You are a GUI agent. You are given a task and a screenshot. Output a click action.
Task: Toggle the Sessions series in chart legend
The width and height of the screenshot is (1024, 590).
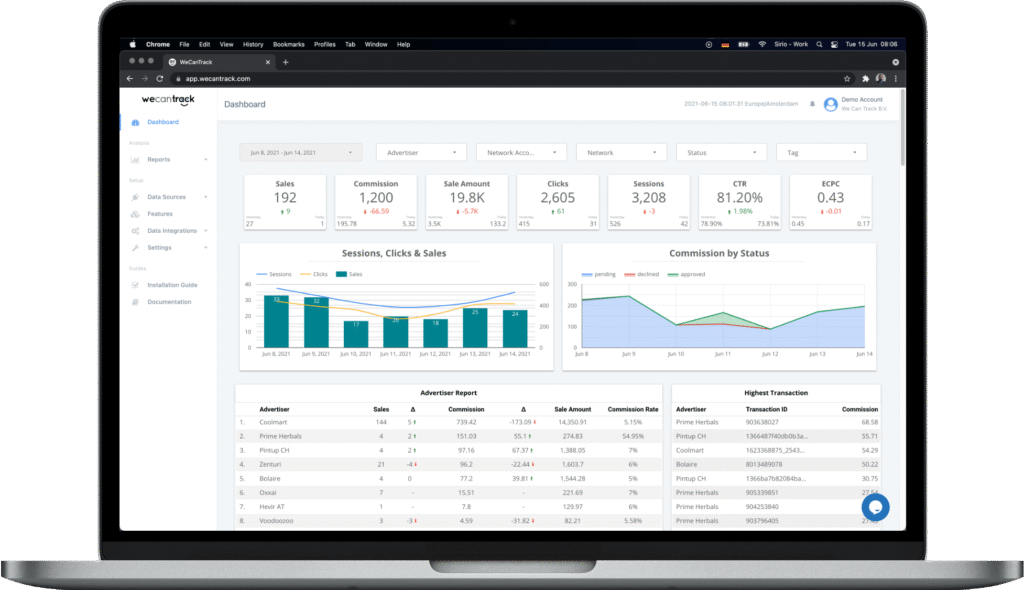[x=274, y=273]
